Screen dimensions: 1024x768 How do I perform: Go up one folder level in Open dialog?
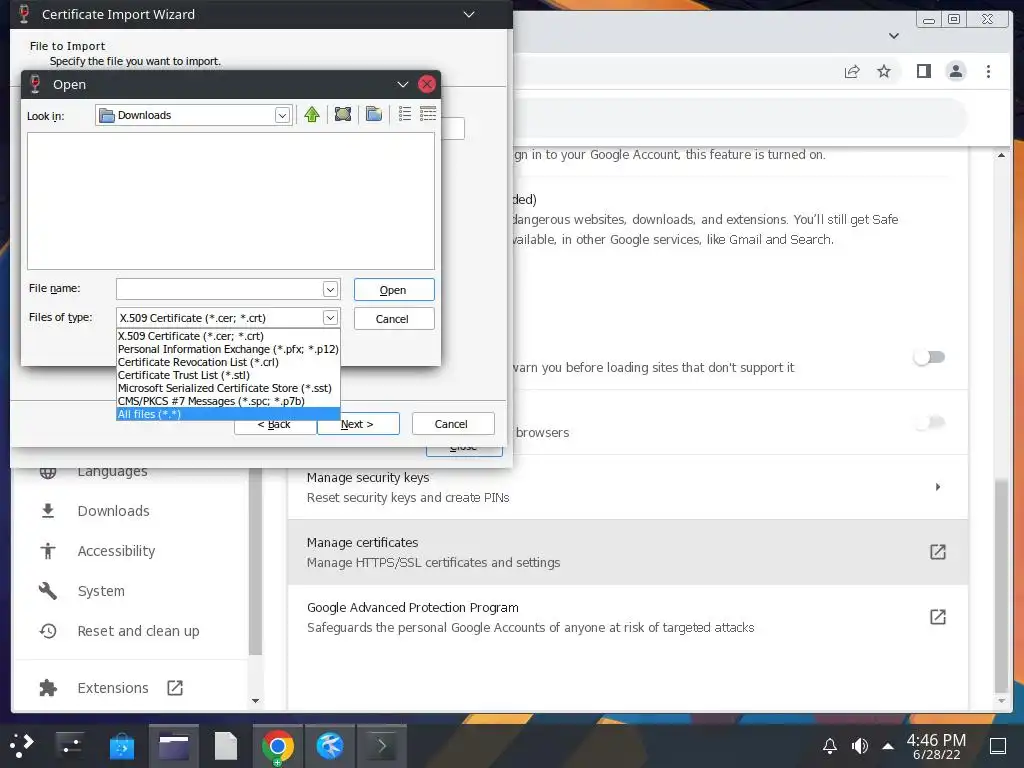[312, 114]
